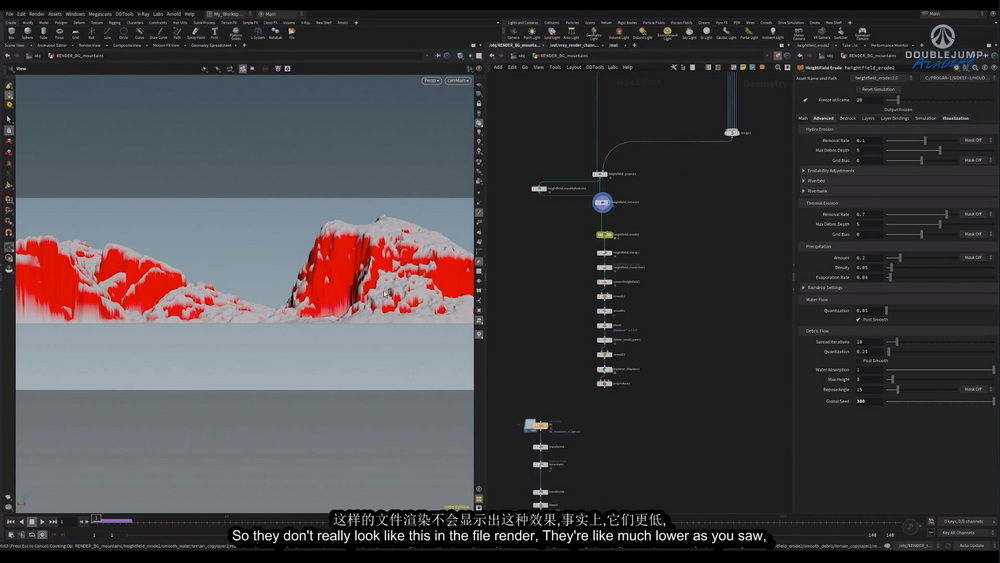Select the Grid shelf tool

pos(75,33)
